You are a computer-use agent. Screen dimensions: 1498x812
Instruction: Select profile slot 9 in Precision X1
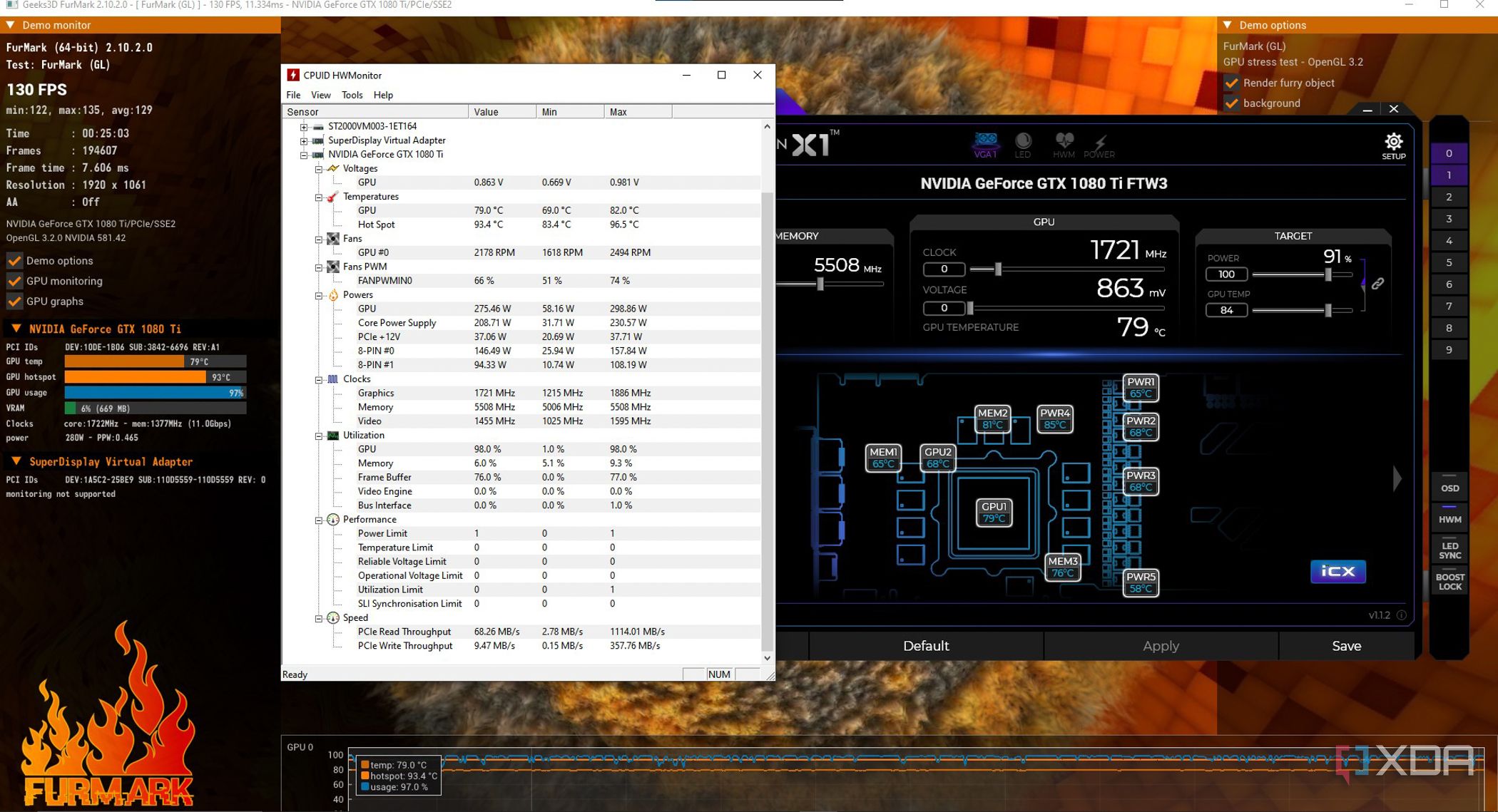point(1449,350)
